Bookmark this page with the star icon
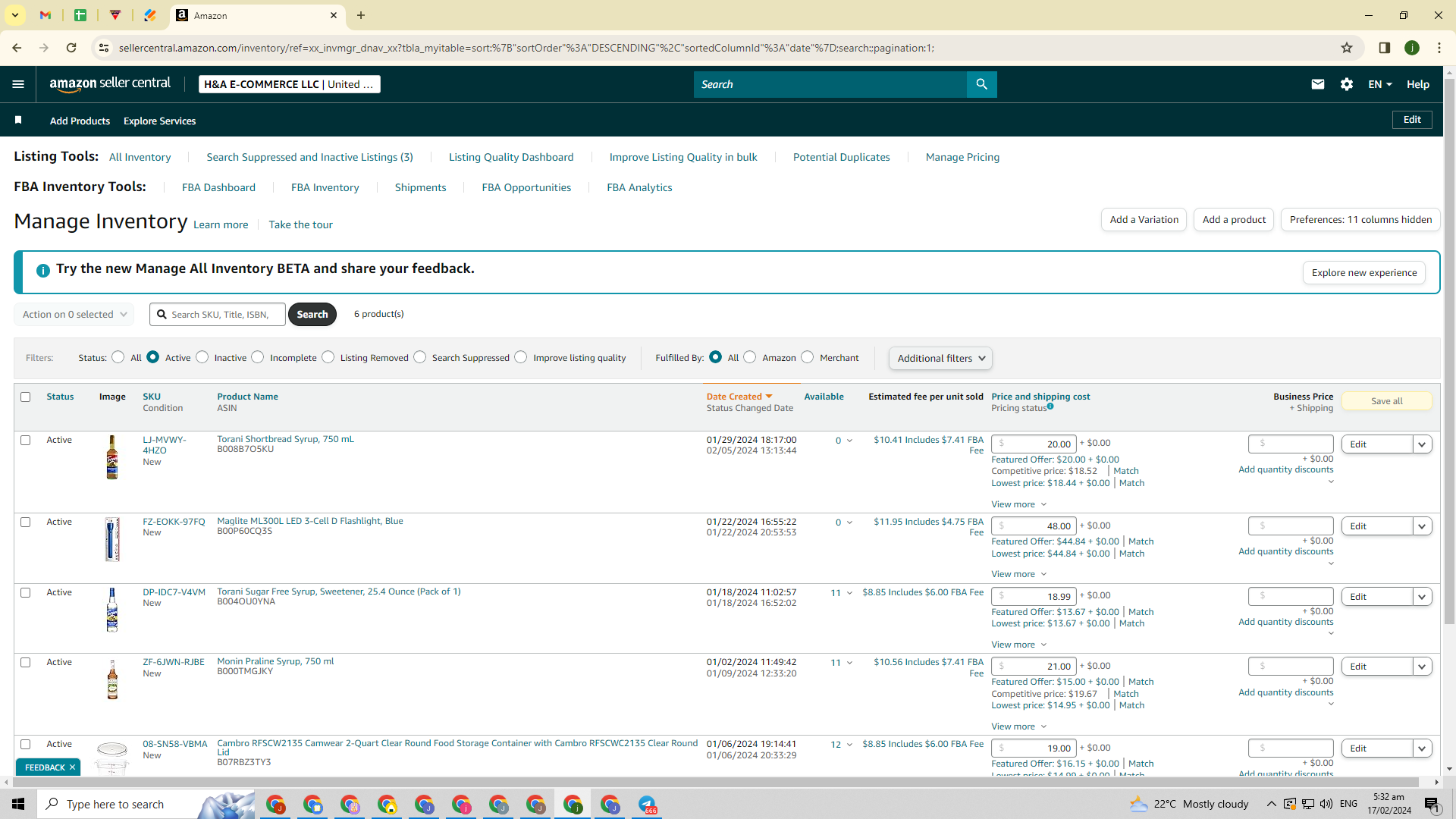1456x819 pixels. (1347, 48)
